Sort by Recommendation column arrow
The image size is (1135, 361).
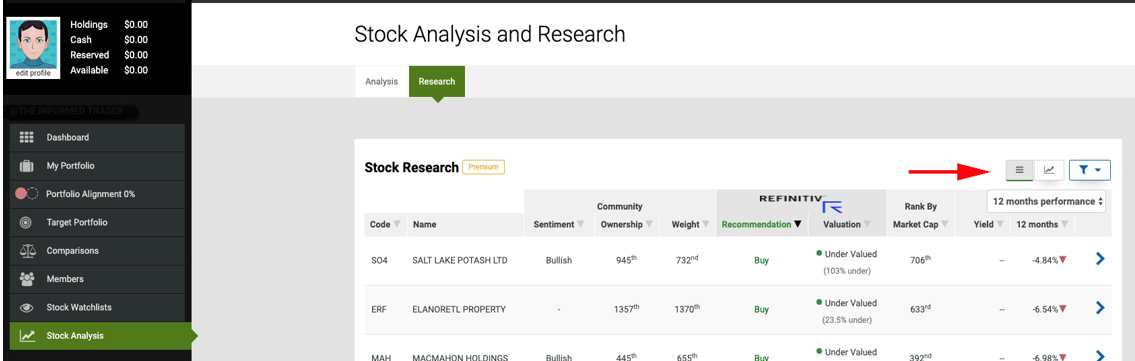(x=797, y=225)
